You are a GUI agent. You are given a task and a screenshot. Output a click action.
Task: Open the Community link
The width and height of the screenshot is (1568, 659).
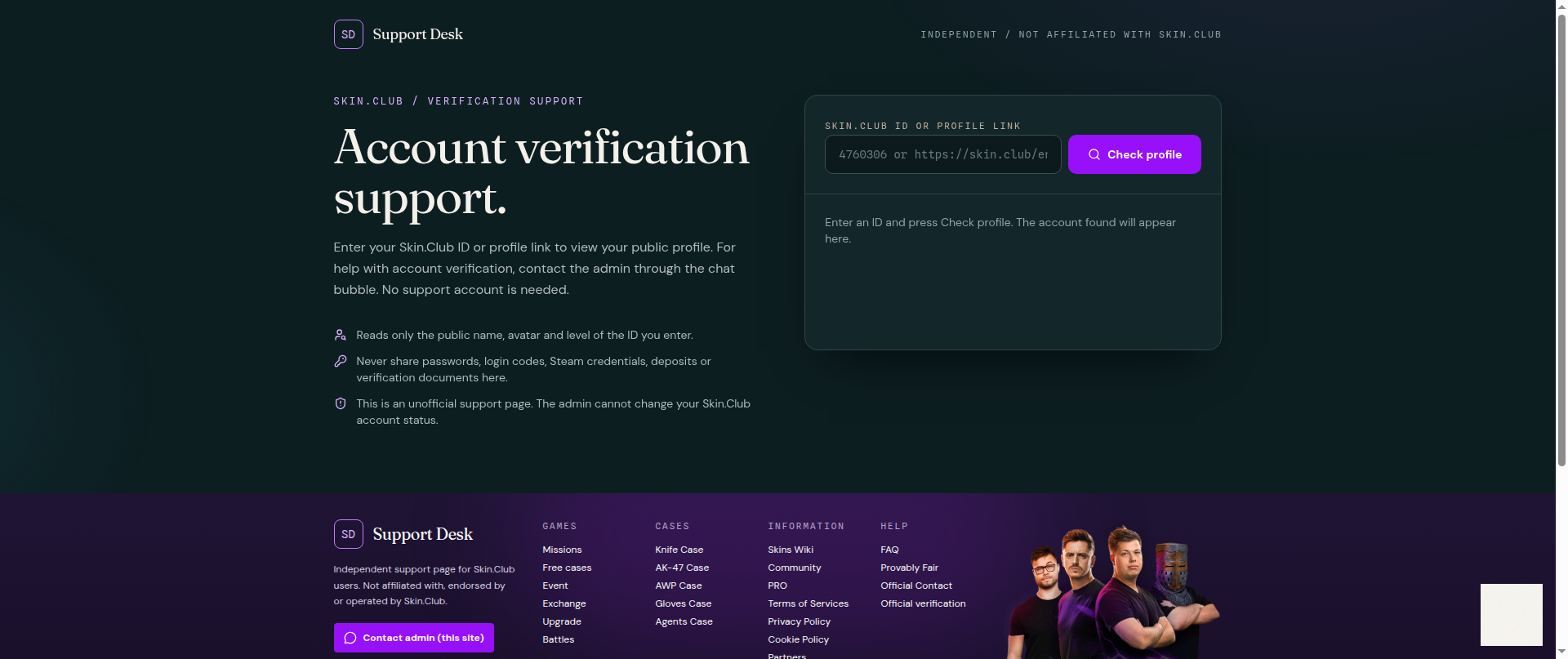[x=795, y=568]
